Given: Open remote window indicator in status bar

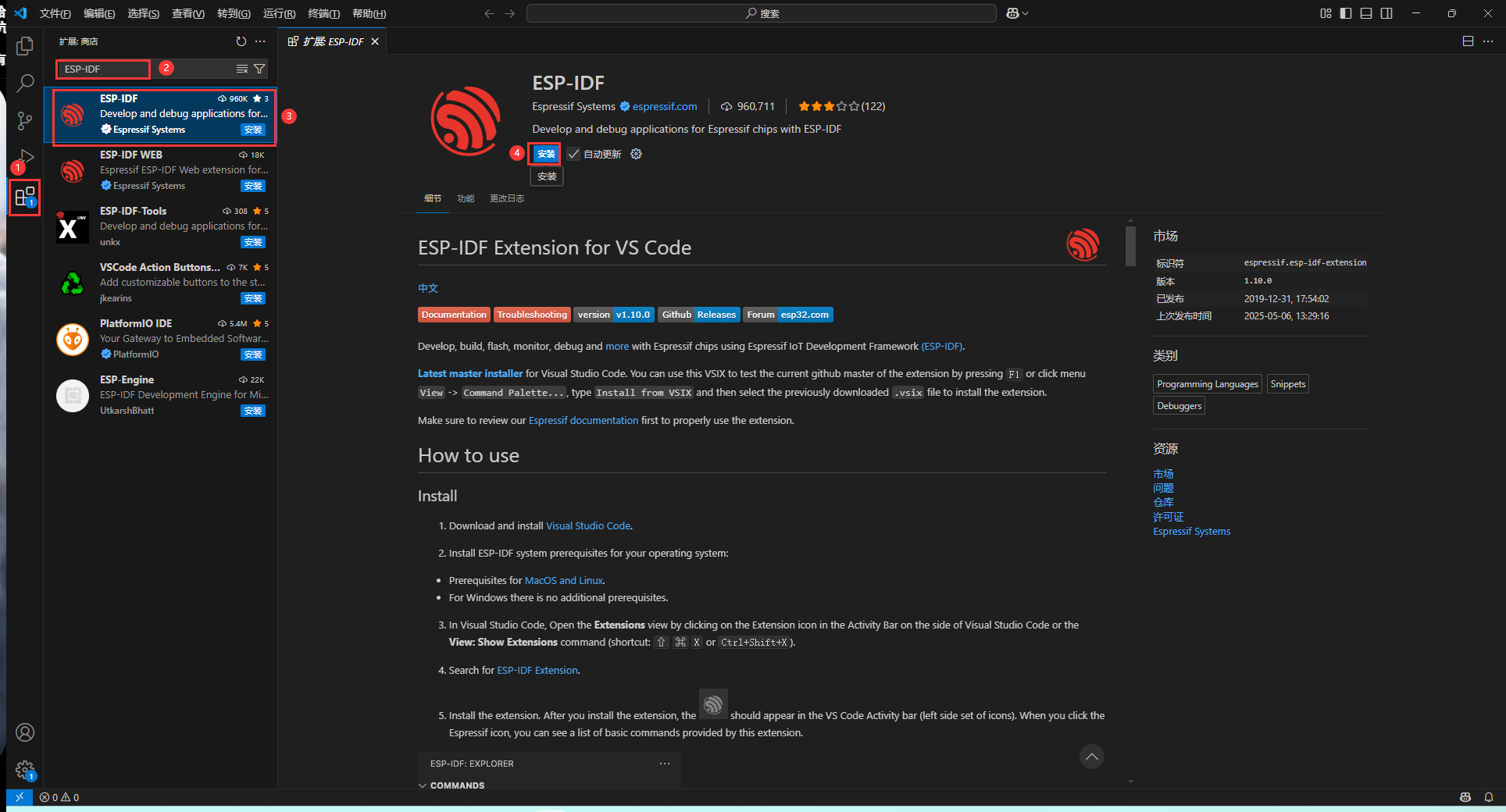Looking at the screenshot, I should coord(20,797).
